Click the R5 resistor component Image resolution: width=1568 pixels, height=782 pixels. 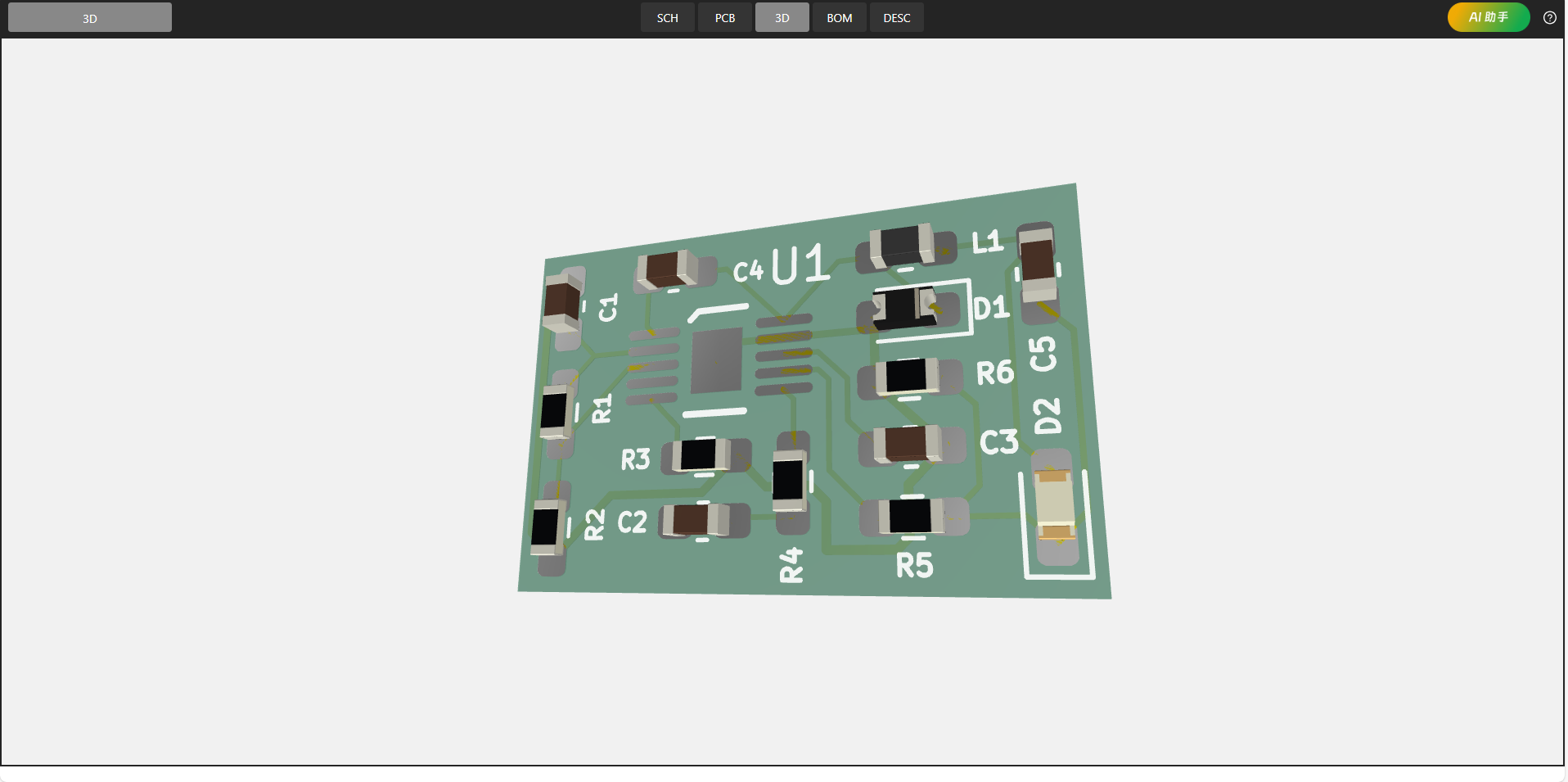911,516
